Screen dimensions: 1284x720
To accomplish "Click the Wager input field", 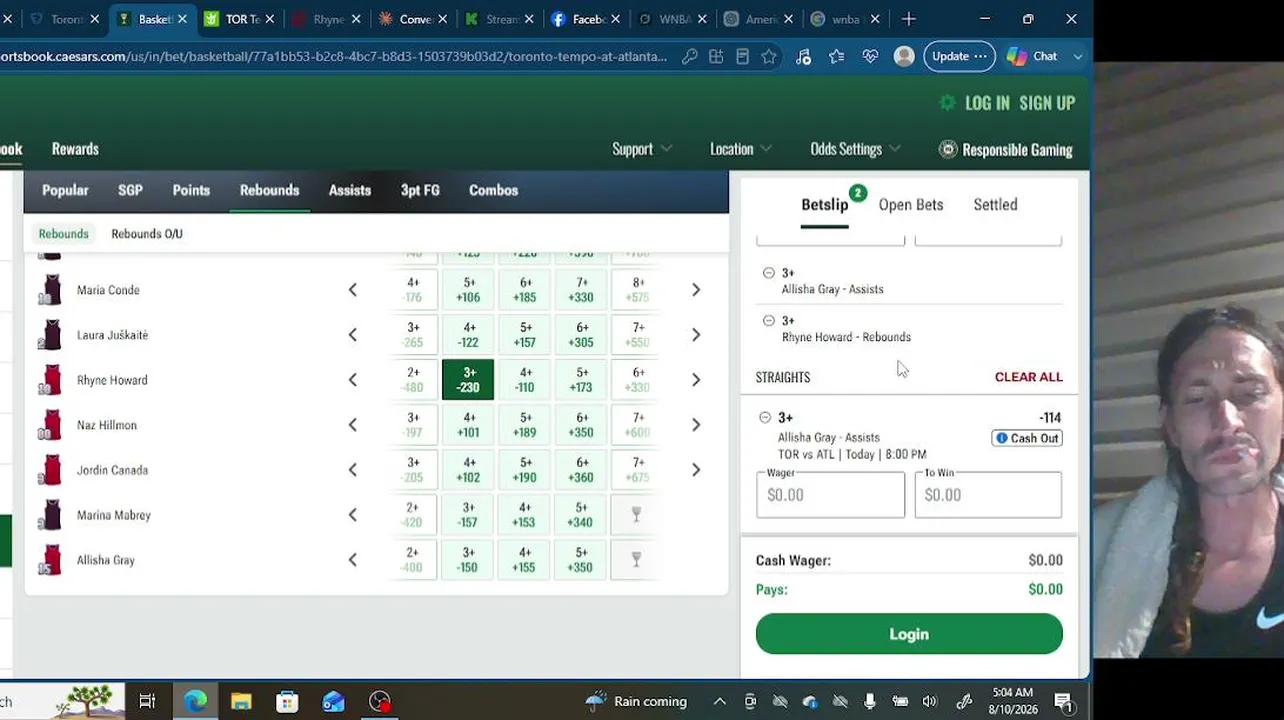I will (830, 494).
